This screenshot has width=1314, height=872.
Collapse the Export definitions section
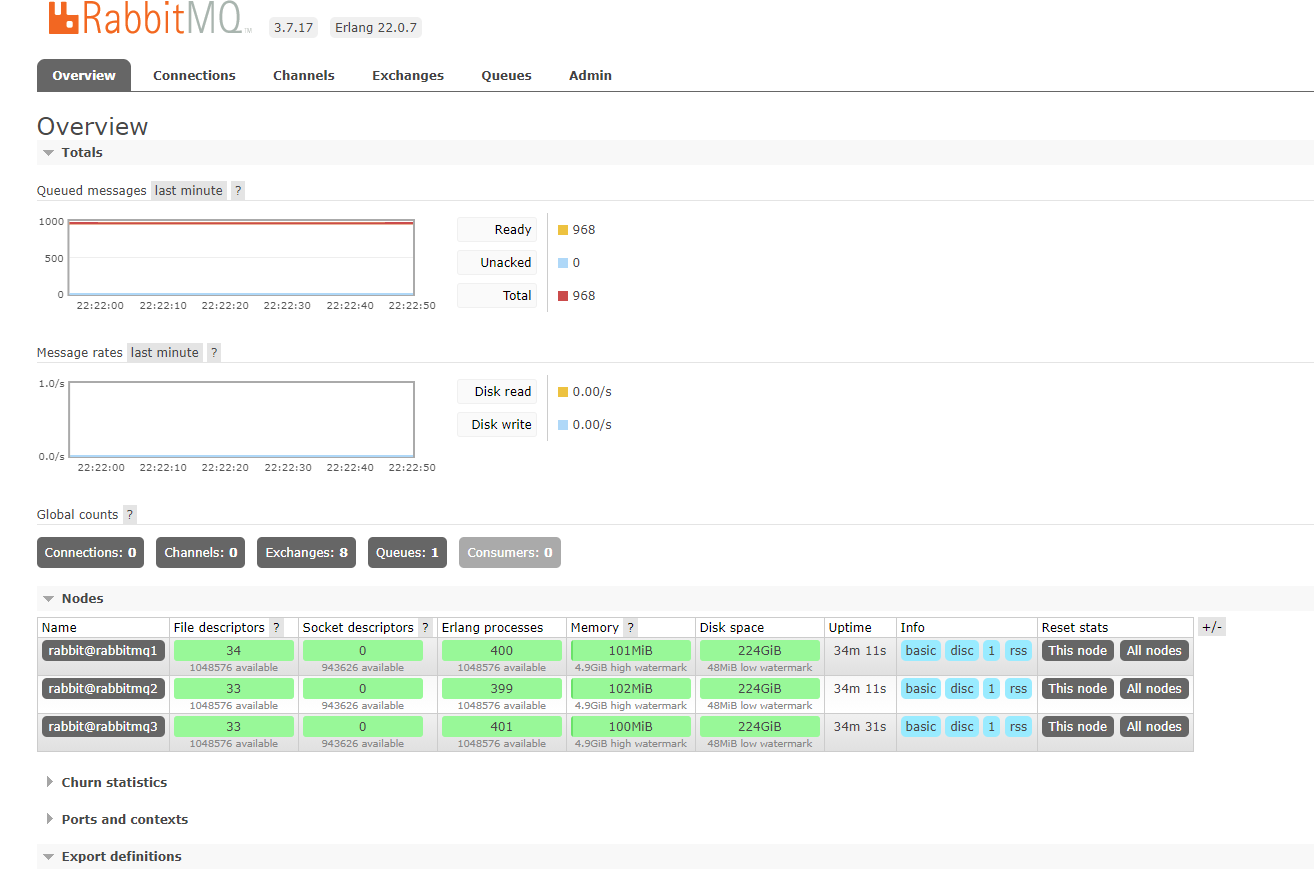point(121,856)
